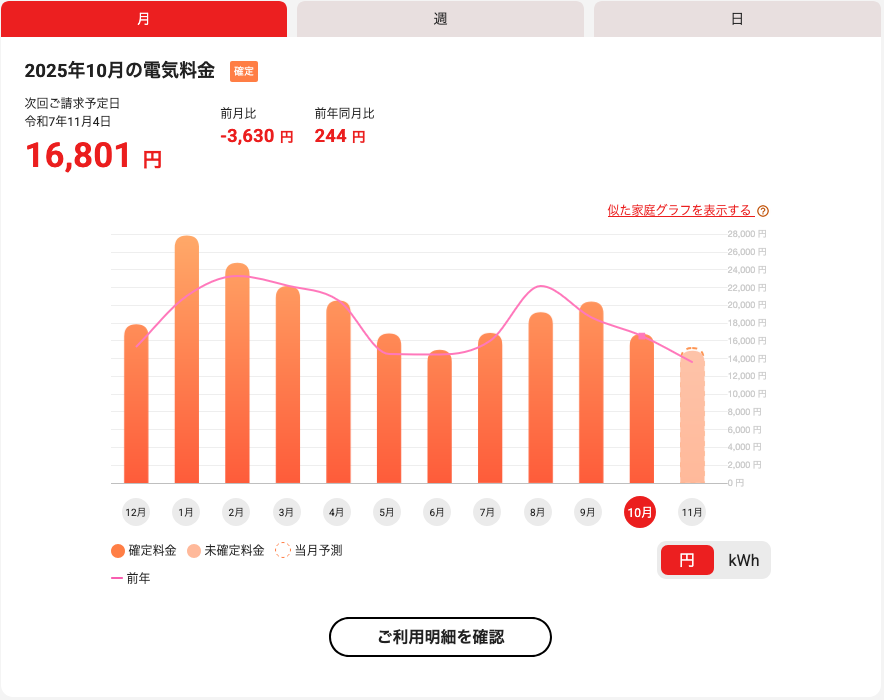Click the help question mark icon
Viewport: 884px width, 700px height.
tap(763, 211)
